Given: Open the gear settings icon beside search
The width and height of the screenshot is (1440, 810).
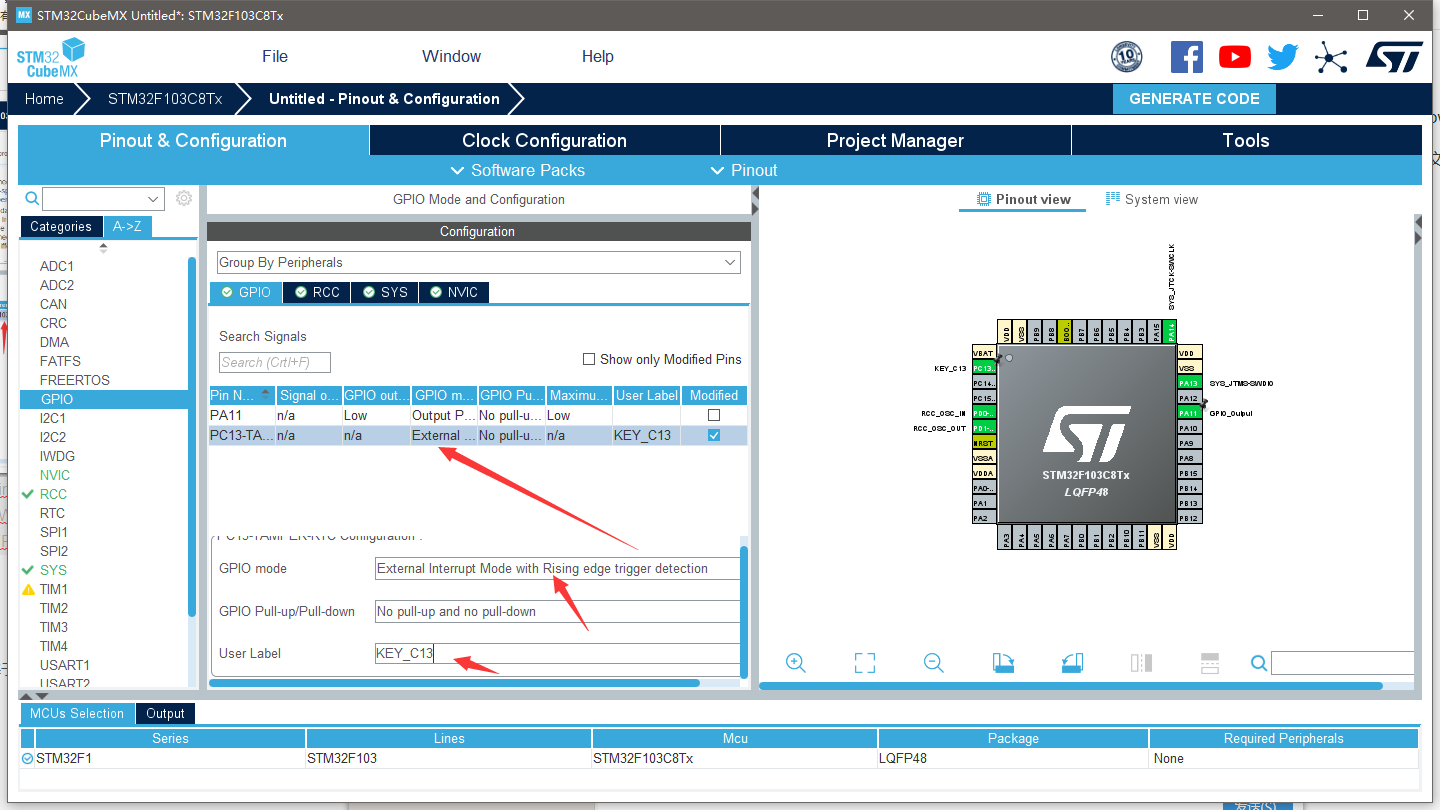Looking at the screenshot, I should coord(184,198).
